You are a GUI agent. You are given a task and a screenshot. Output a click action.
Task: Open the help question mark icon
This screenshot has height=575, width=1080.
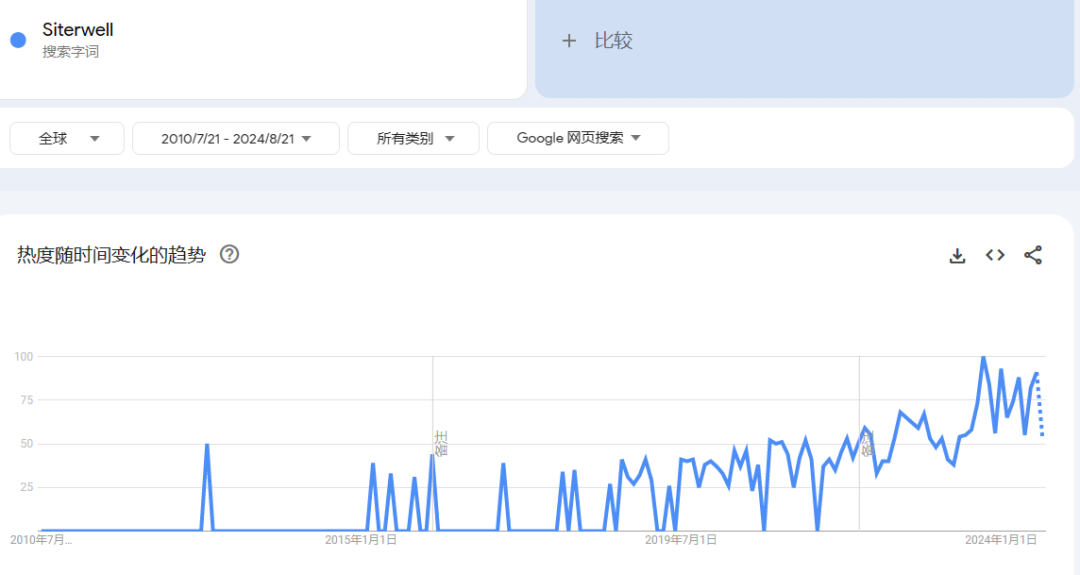coord(229,254)
